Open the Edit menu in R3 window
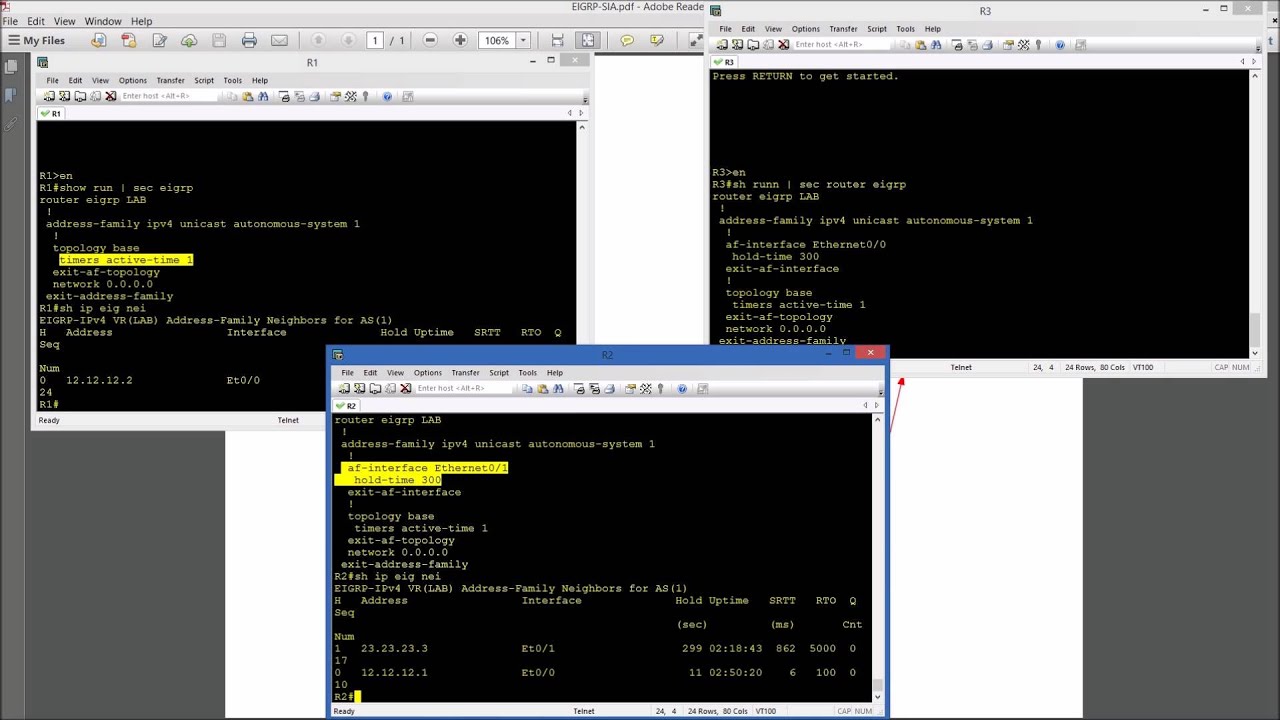 click(748, 29)
